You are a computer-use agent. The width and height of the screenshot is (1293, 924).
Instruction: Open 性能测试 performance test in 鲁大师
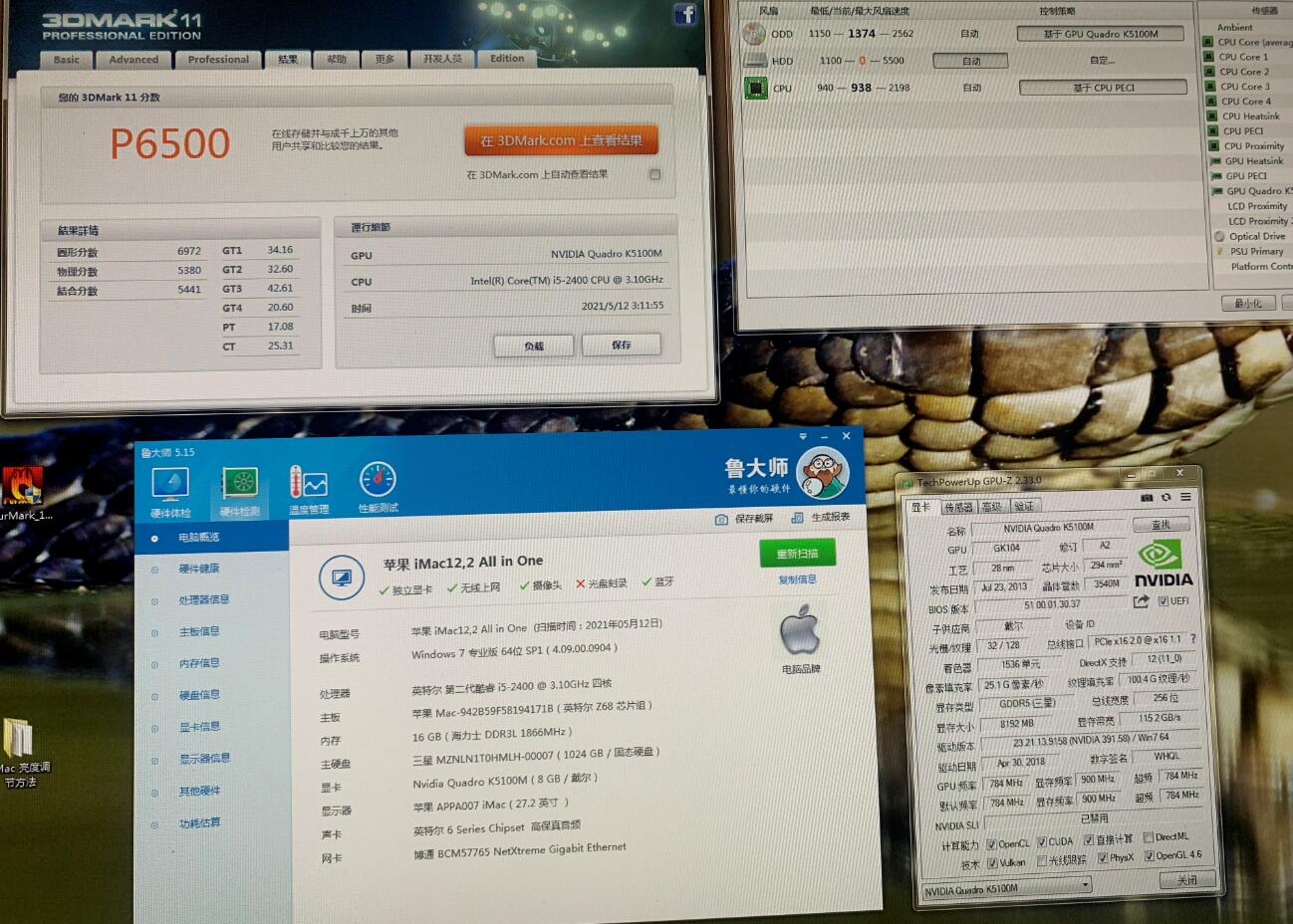(x=378, y=488)
